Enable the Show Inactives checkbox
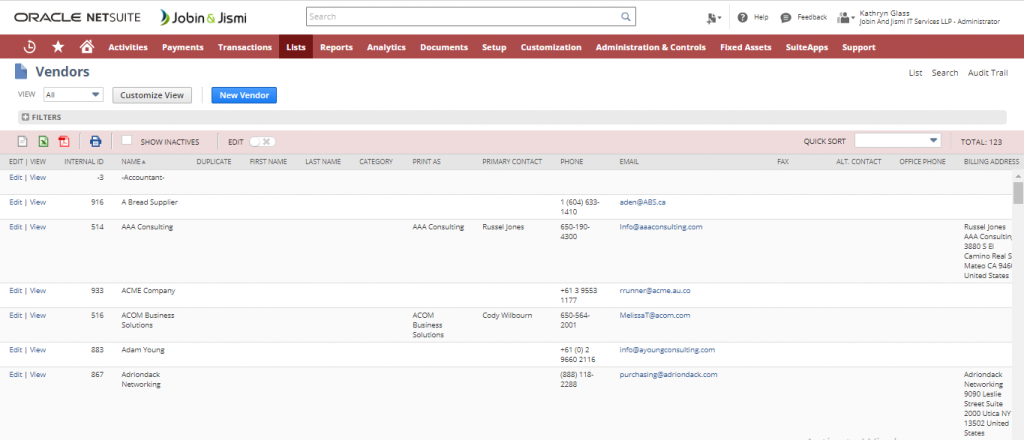The width and height of the screenshot is (1024, 440). click(x=127, y=141)
